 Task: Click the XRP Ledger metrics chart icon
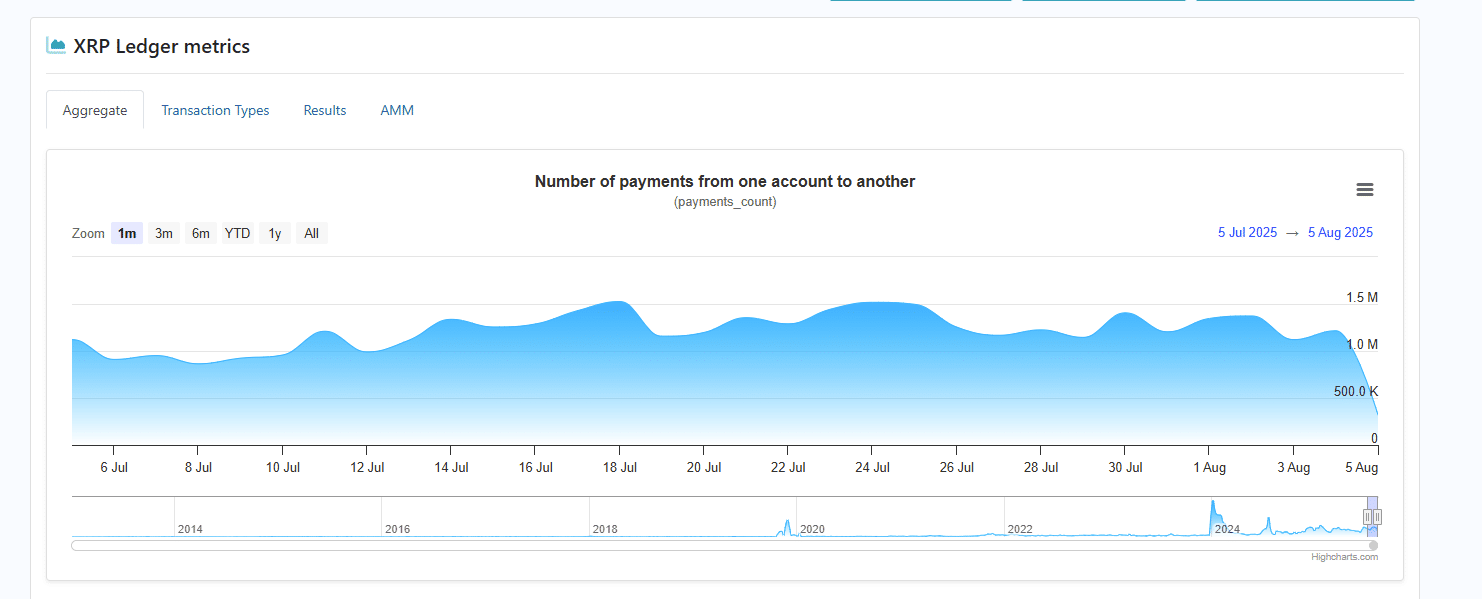[56, 46]
